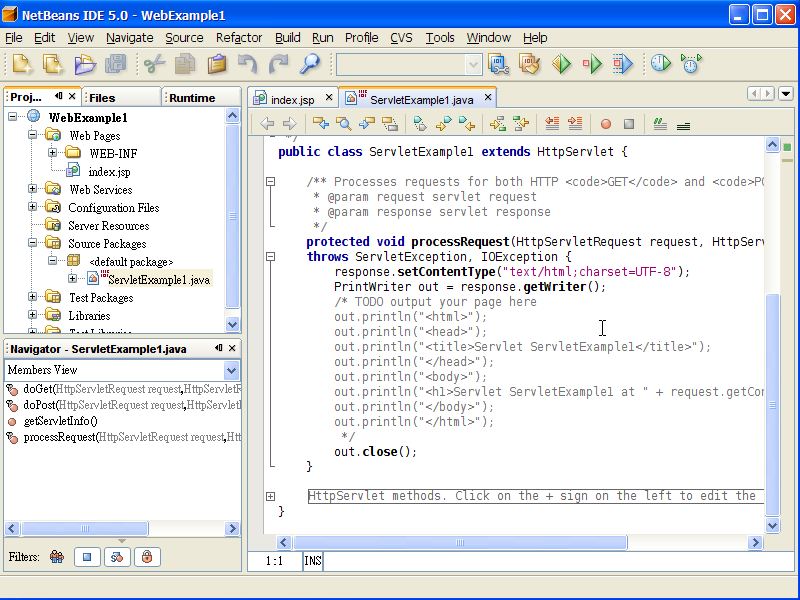This screenshot has width=800, height=600.
Task: Collapse the Source Packages node
Action: tap(32, 243)
